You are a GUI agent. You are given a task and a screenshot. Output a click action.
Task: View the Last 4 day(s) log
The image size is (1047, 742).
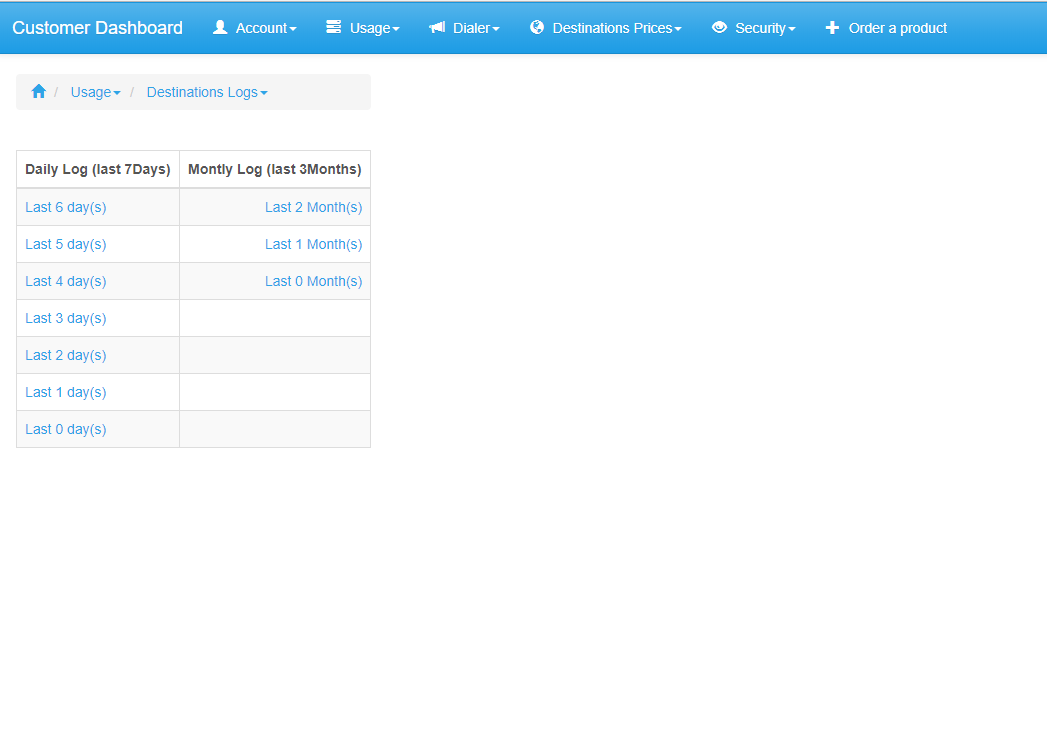pyautogui.click(x=65, y=281)
